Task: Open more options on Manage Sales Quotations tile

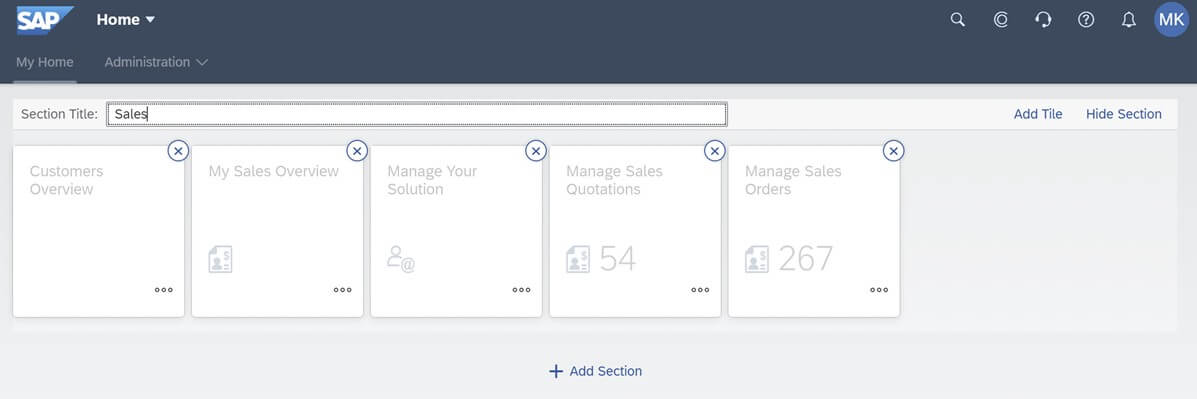Action: [x=700, y=290]
